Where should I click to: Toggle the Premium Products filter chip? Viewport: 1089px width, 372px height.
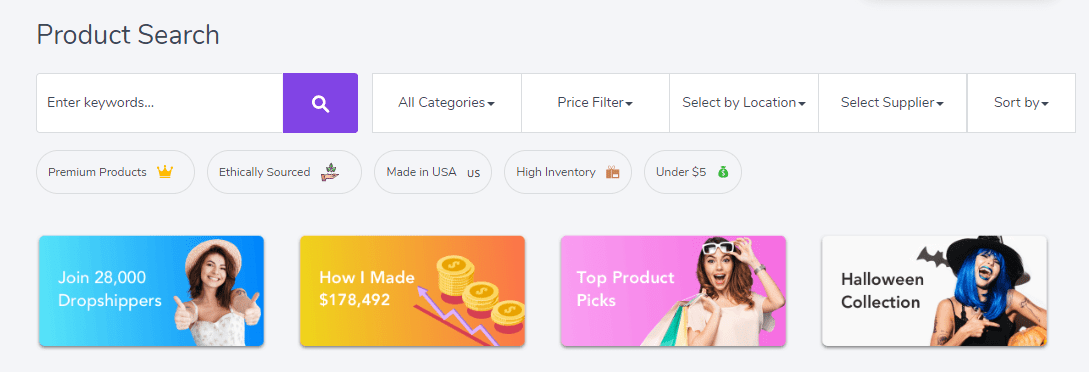[x=115, y=172]
